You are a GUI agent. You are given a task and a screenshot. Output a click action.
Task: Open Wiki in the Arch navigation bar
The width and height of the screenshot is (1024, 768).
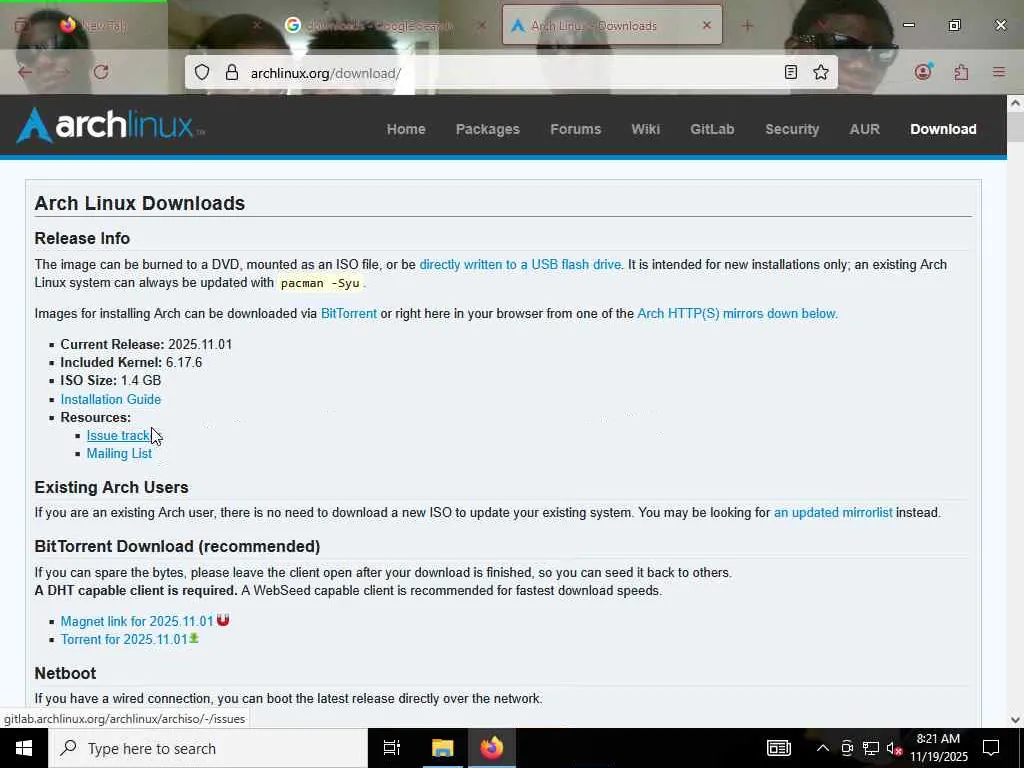(645, 129)
